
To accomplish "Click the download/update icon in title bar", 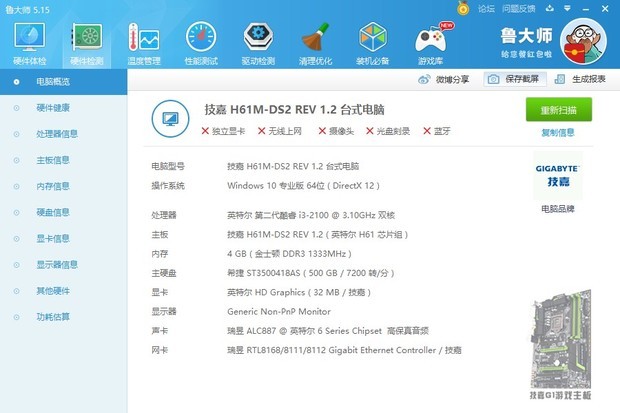I will point(550,8).
